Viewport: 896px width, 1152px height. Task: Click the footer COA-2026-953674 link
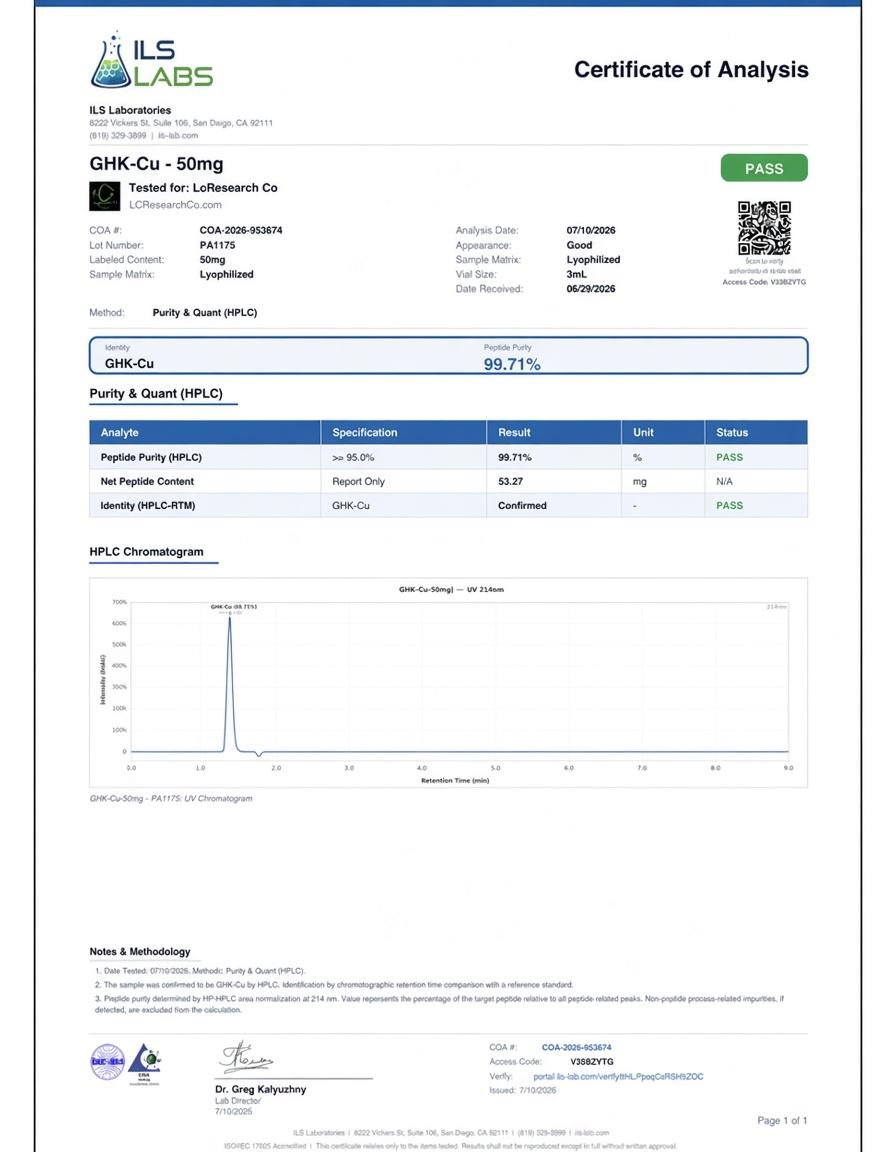coord(577,1048)
